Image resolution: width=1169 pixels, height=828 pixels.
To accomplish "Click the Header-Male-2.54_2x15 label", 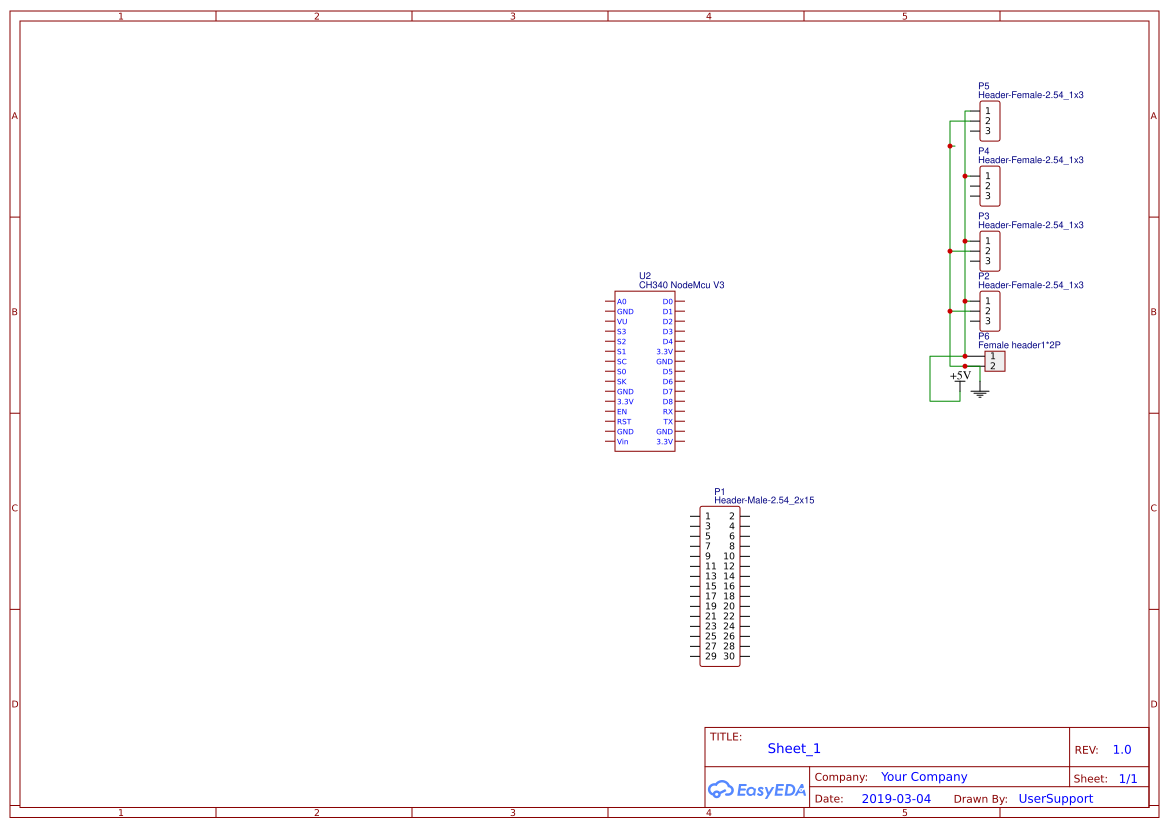I will point(764,500).
